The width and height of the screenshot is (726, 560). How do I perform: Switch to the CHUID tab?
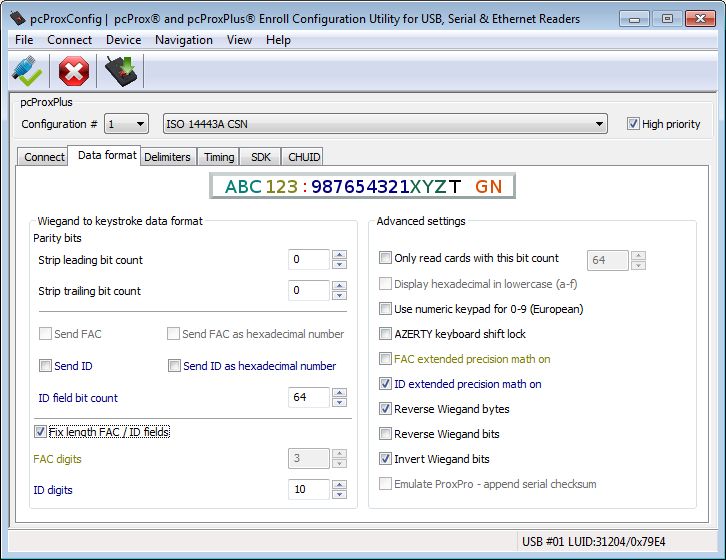304,157
